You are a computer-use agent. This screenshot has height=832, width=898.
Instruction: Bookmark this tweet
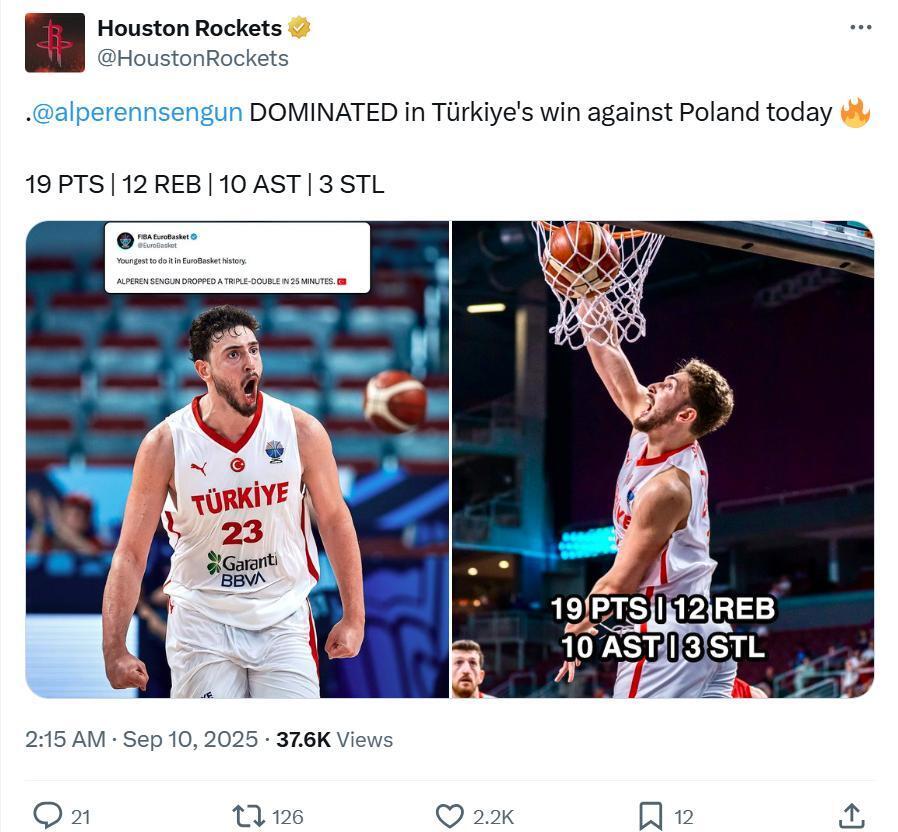651,816
